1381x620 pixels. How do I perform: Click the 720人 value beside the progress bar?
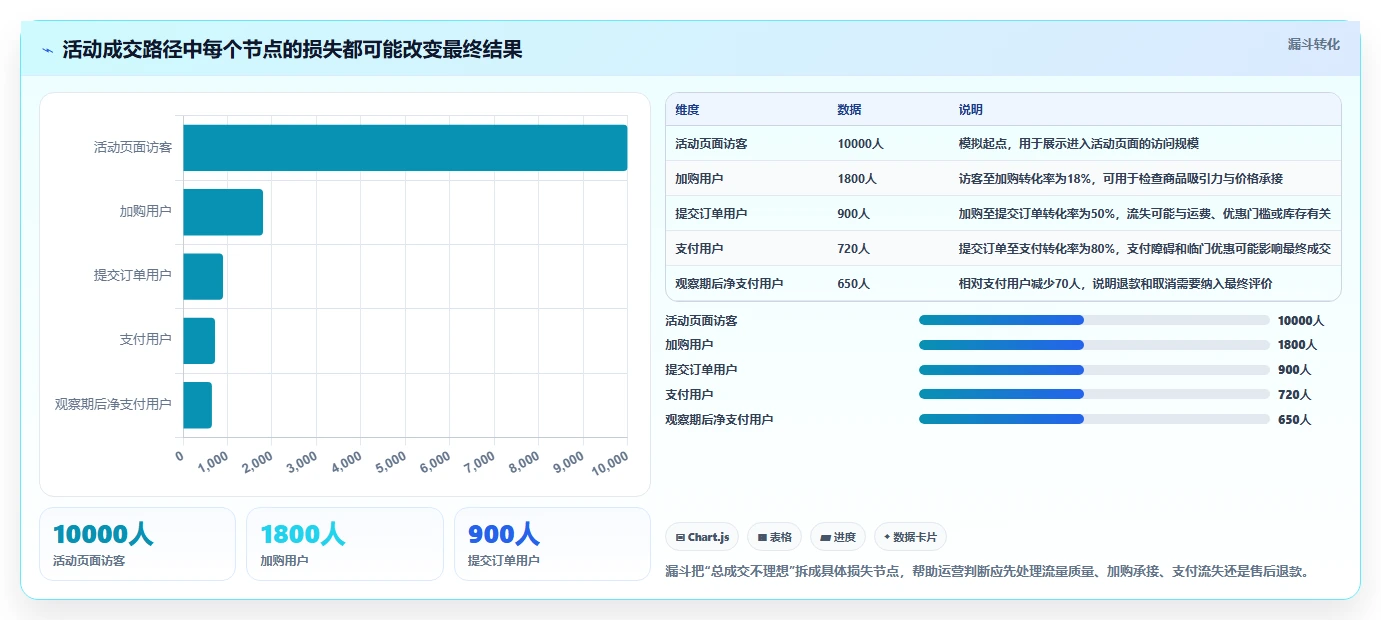click(1294, 395)
